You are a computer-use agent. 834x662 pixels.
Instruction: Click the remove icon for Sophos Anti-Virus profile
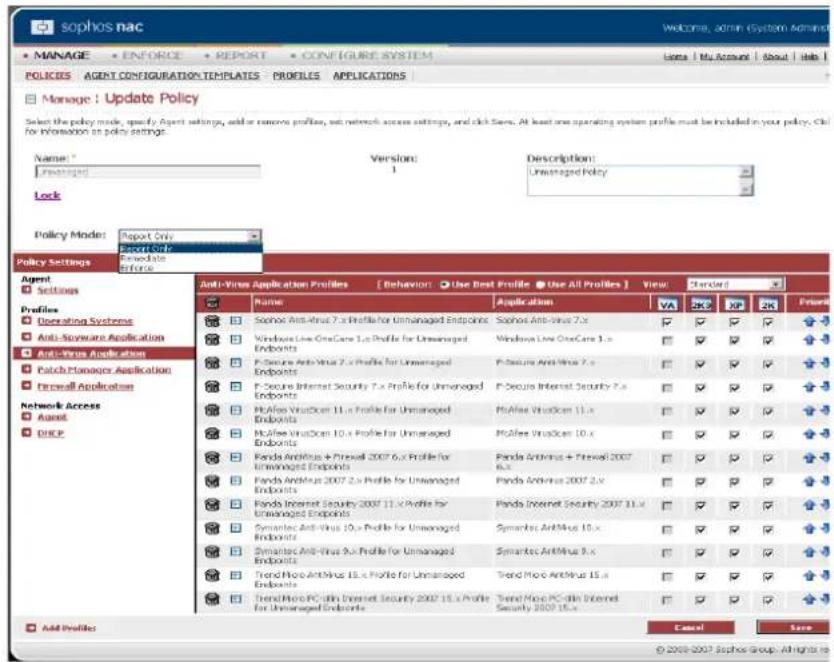click(212, 321)
